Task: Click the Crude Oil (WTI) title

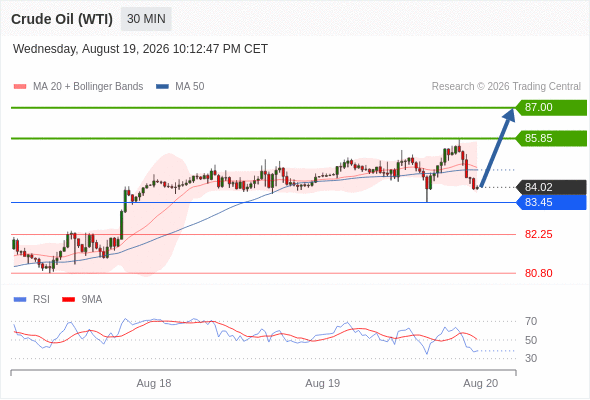Action: (62, 19)
